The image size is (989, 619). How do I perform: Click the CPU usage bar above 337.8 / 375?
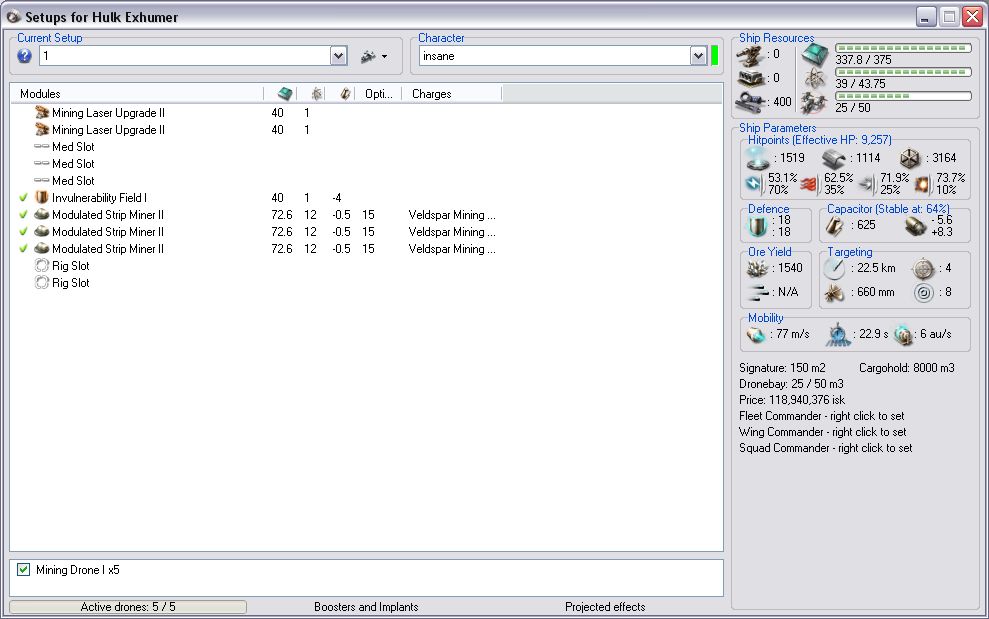(903, 48)
